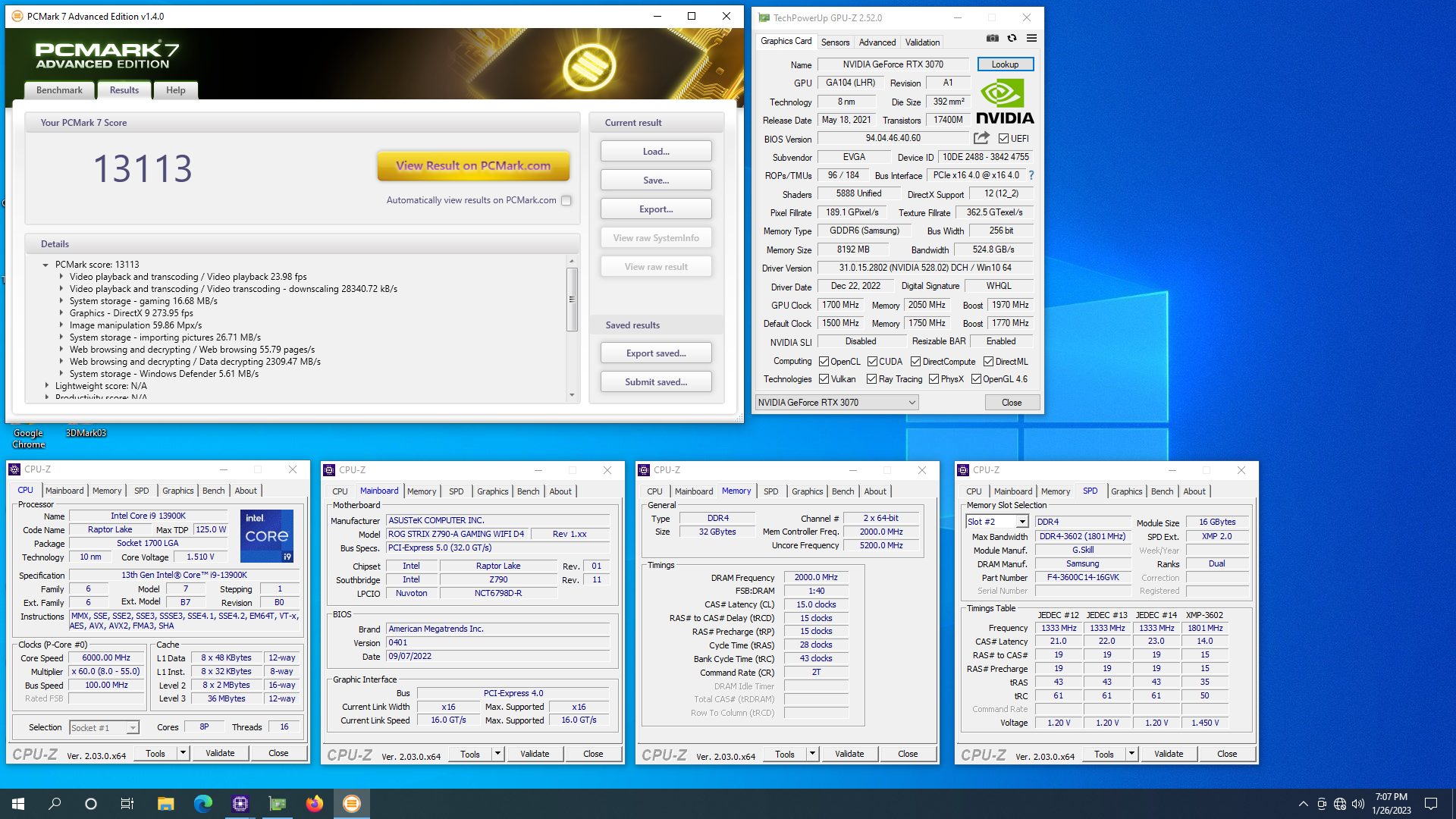Screen dimensions: 1456x819
Task: Open the Google Chrome desktop shortcut
Action: click(28, 438)
